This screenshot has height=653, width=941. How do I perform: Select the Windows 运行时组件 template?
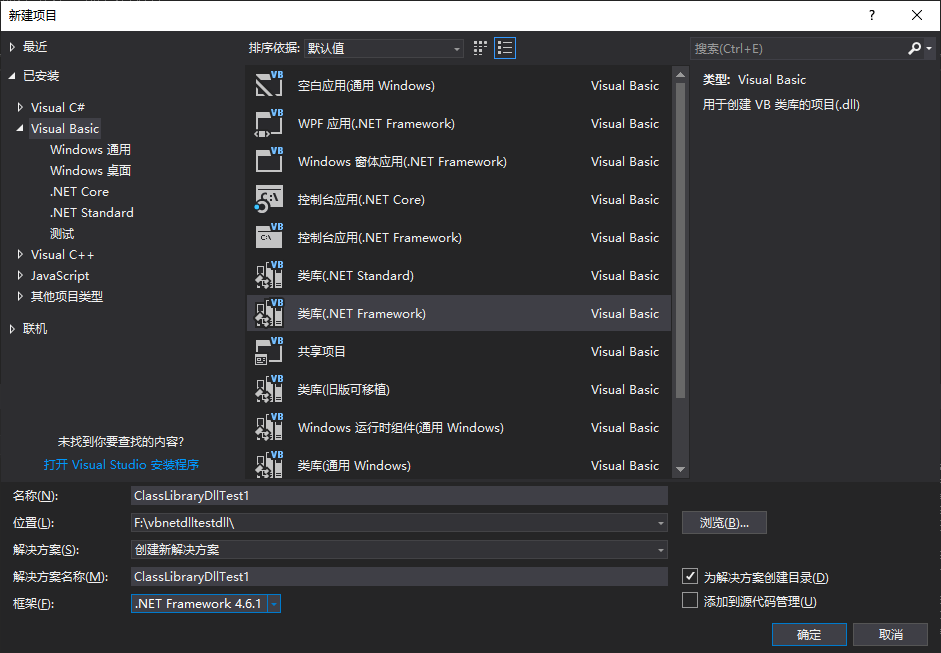(x=400, y=427)
